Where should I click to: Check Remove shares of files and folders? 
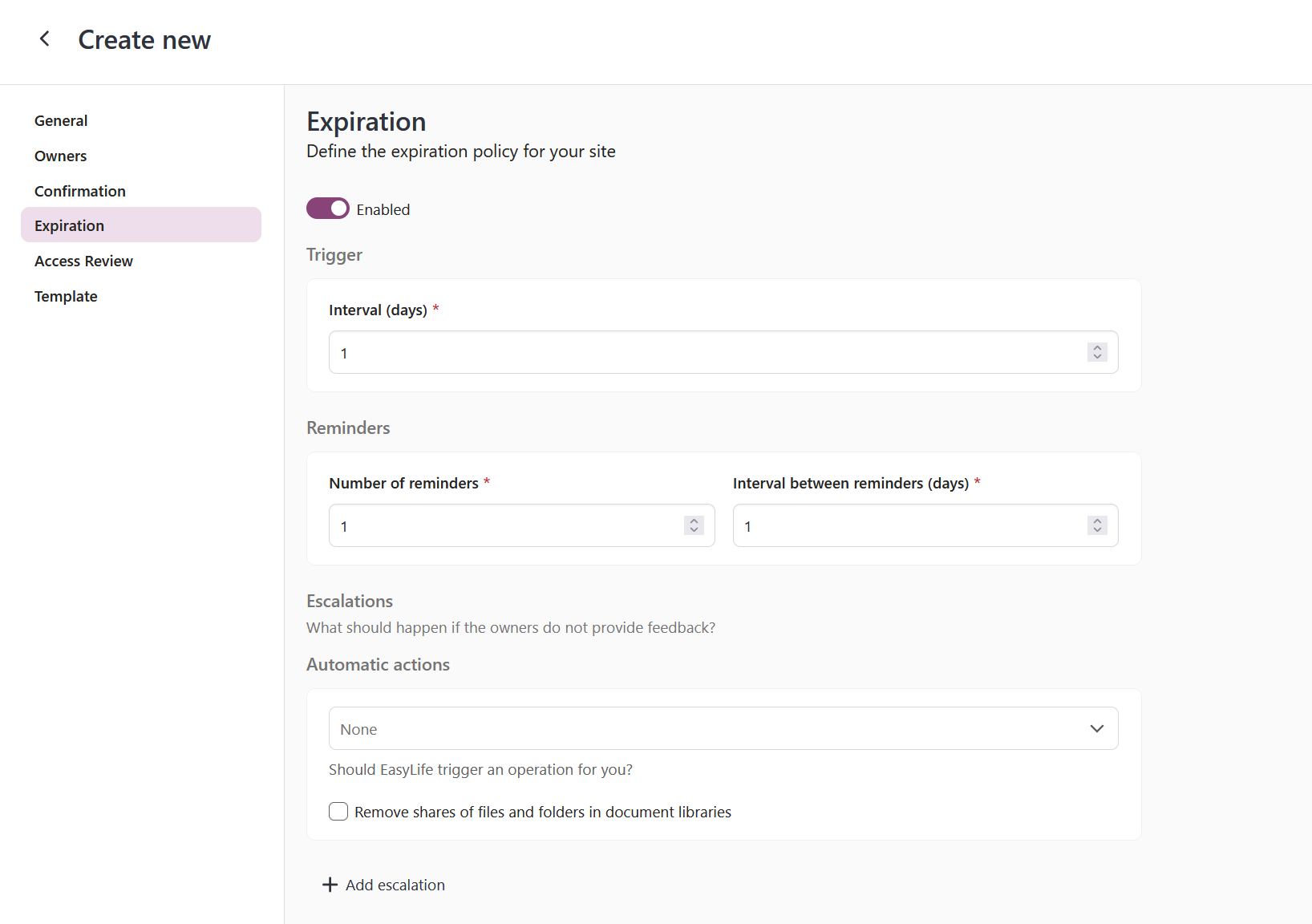click(x=338, y=812)
